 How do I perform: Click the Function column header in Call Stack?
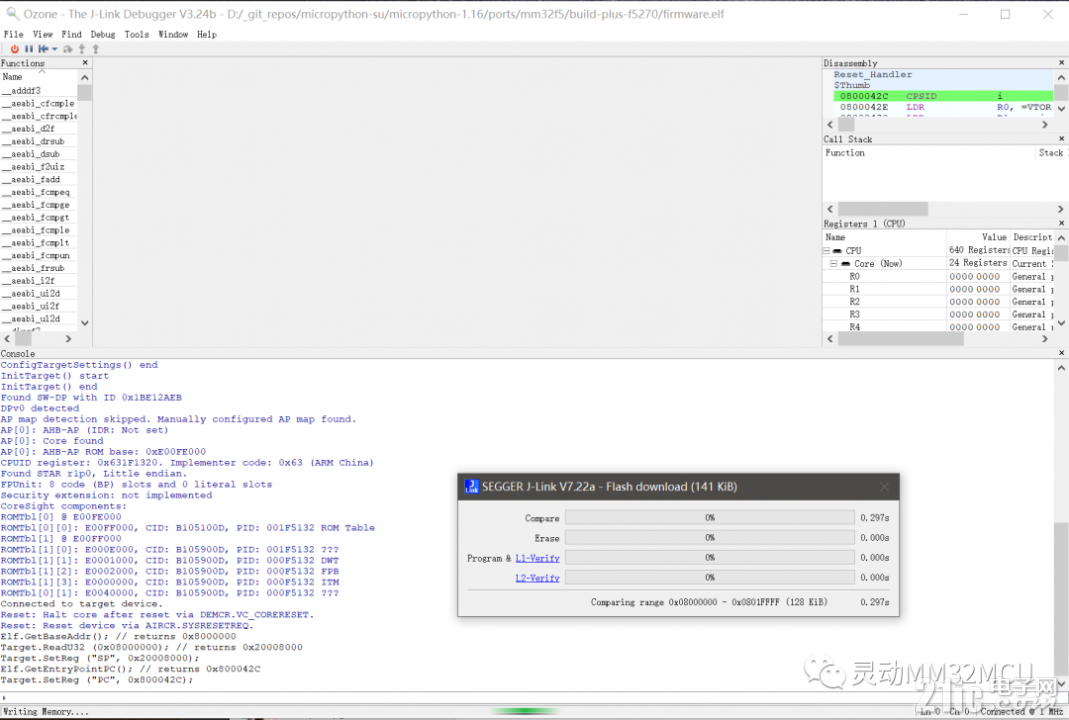pyautogui.click(x=929, y=153)
